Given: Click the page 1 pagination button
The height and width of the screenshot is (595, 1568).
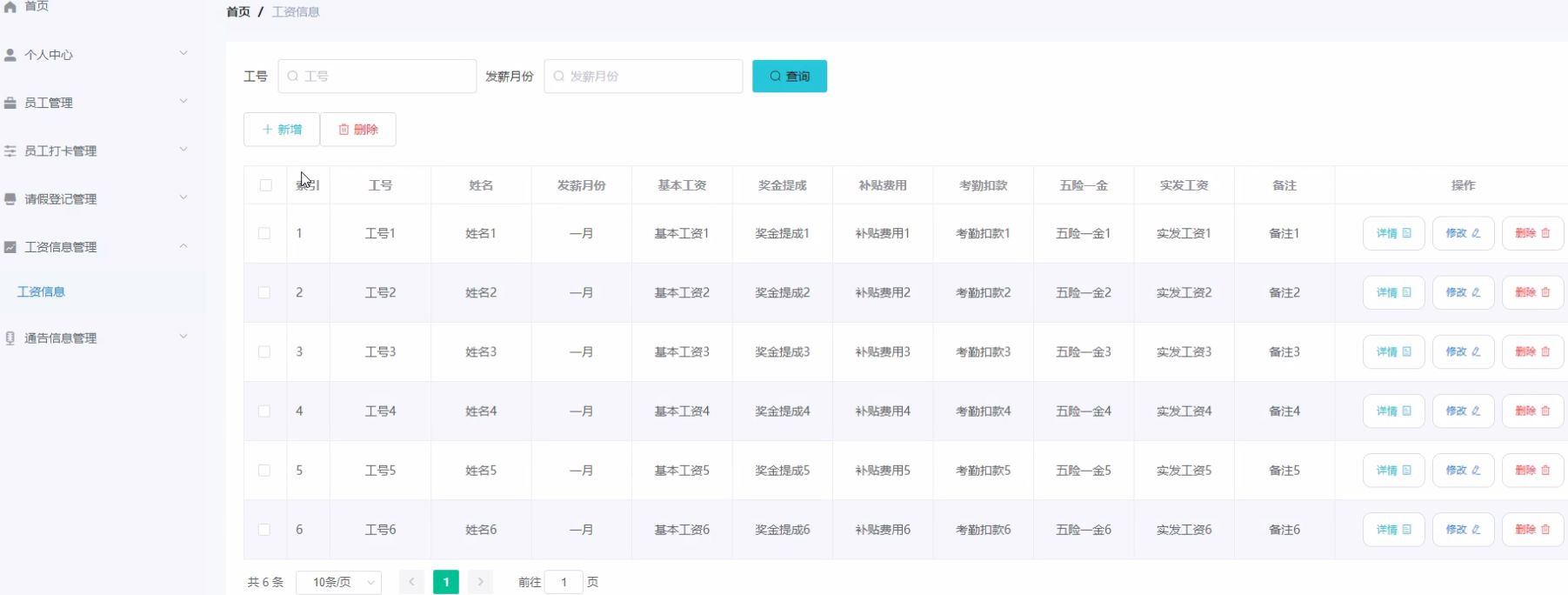Looking at the screenshot, I should click(x=446, y=582).
